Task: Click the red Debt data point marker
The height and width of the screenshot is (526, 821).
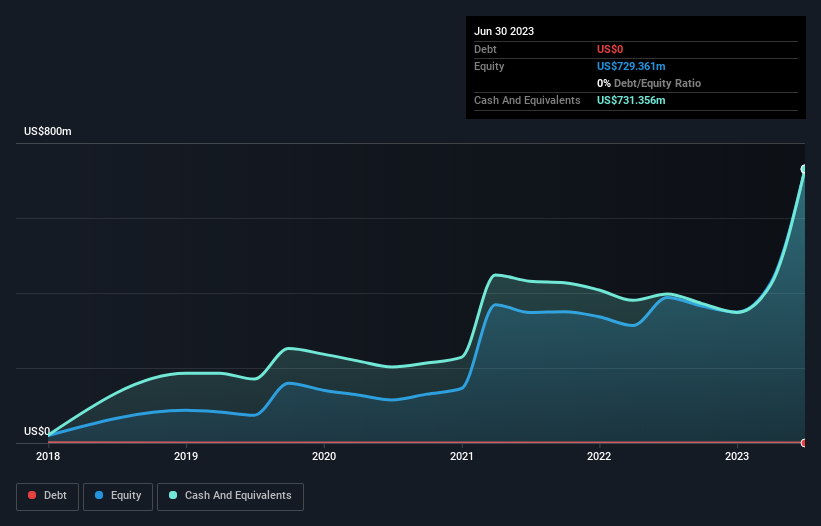Action: point(804,443)
